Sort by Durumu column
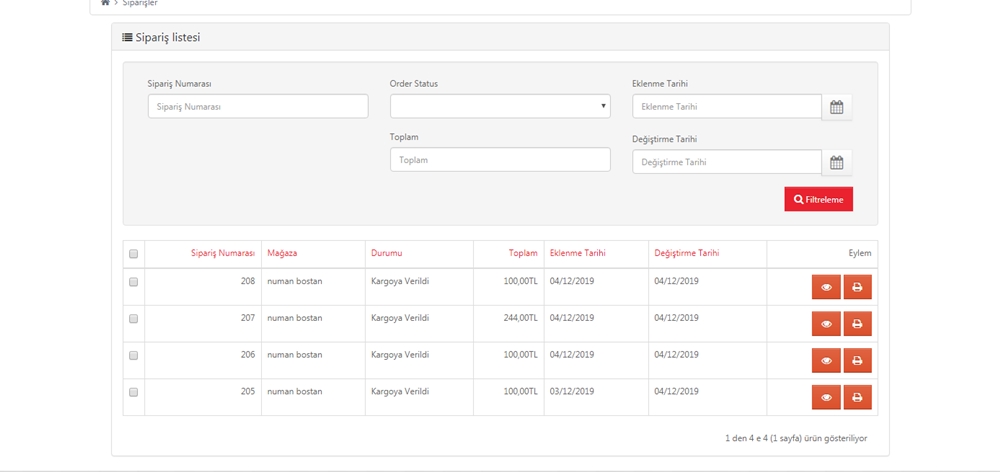 (x=386, y=253)
